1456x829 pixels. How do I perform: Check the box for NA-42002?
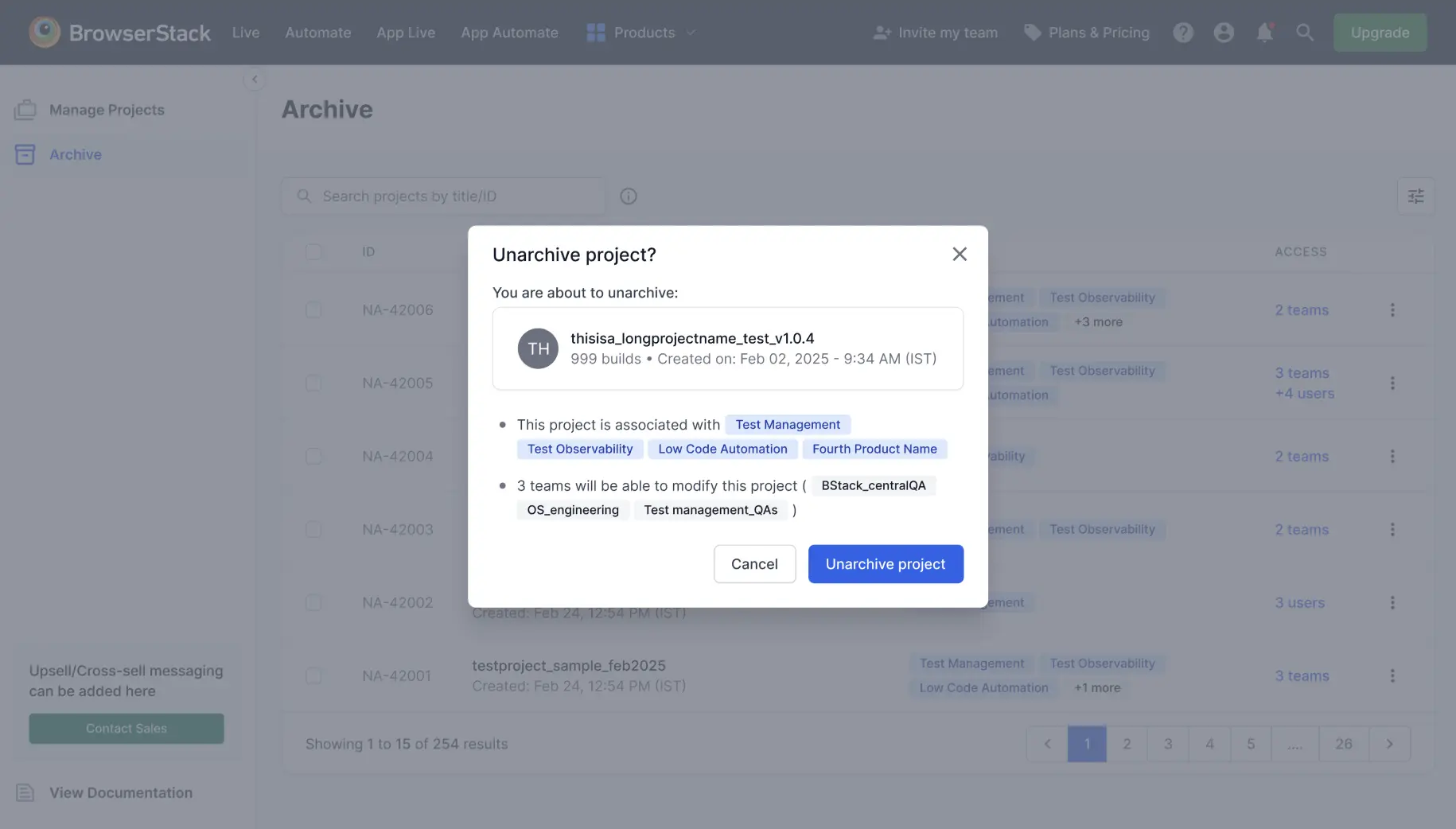(313, 603)
